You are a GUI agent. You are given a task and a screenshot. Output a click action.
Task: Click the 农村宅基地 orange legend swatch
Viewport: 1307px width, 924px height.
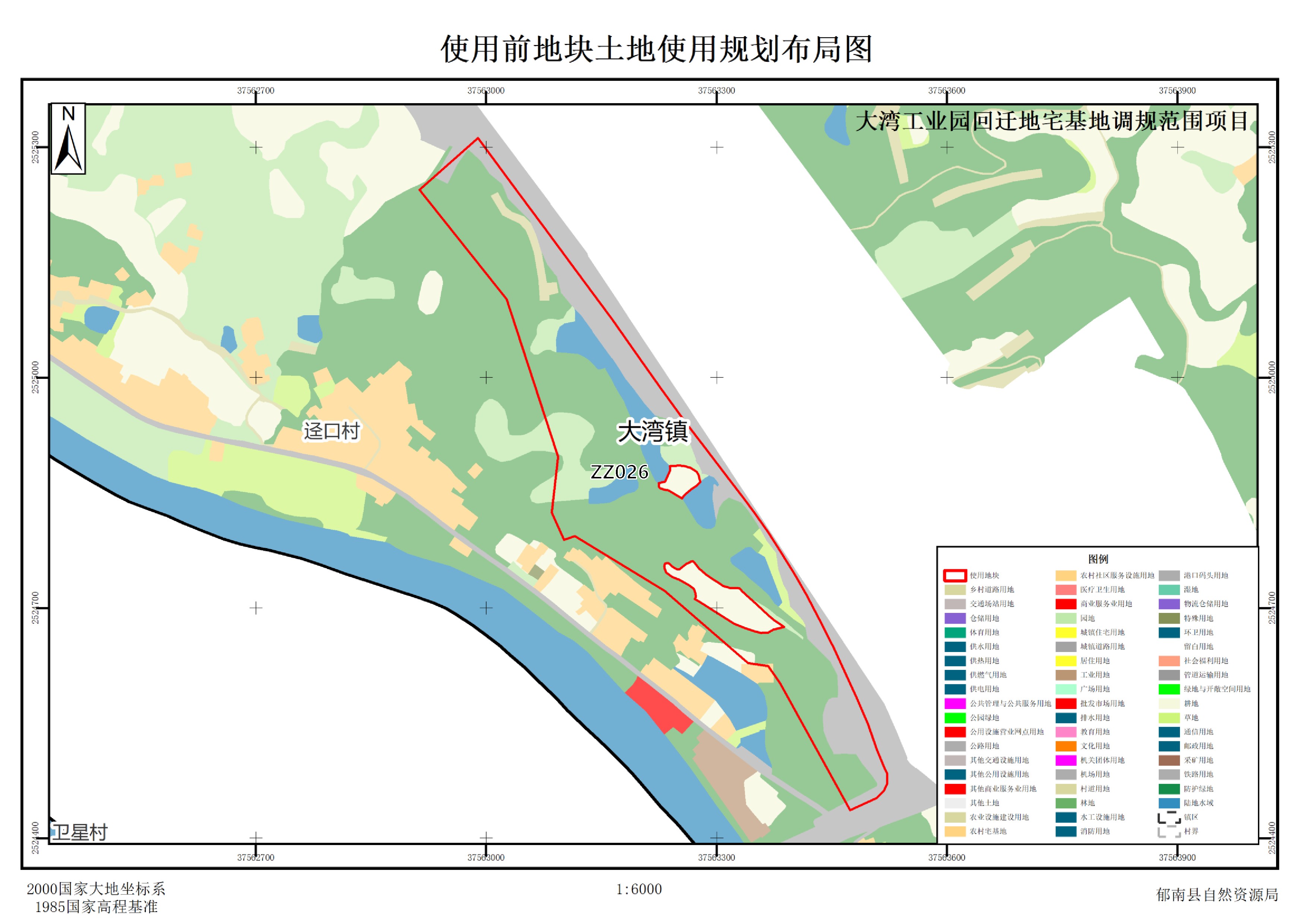pyautogui.click(x=955, y=832)
